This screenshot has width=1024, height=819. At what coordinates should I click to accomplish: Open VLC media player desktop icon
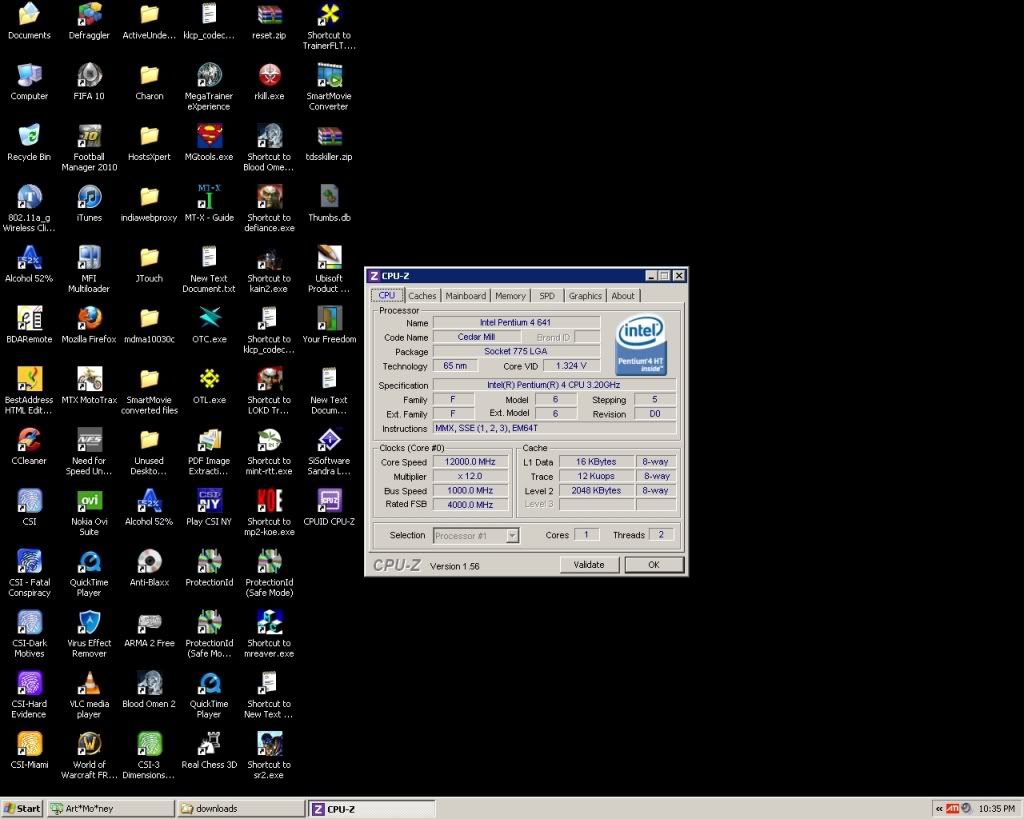tap(89, 683)
